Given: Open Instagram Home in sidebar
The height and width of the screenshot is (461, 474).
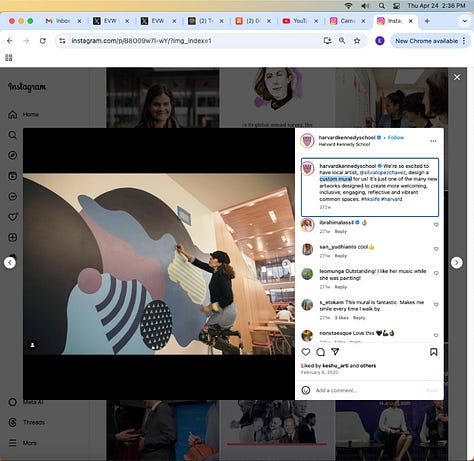Looking at the screenshot, I should pyautogui.click(x=23, y=114).
